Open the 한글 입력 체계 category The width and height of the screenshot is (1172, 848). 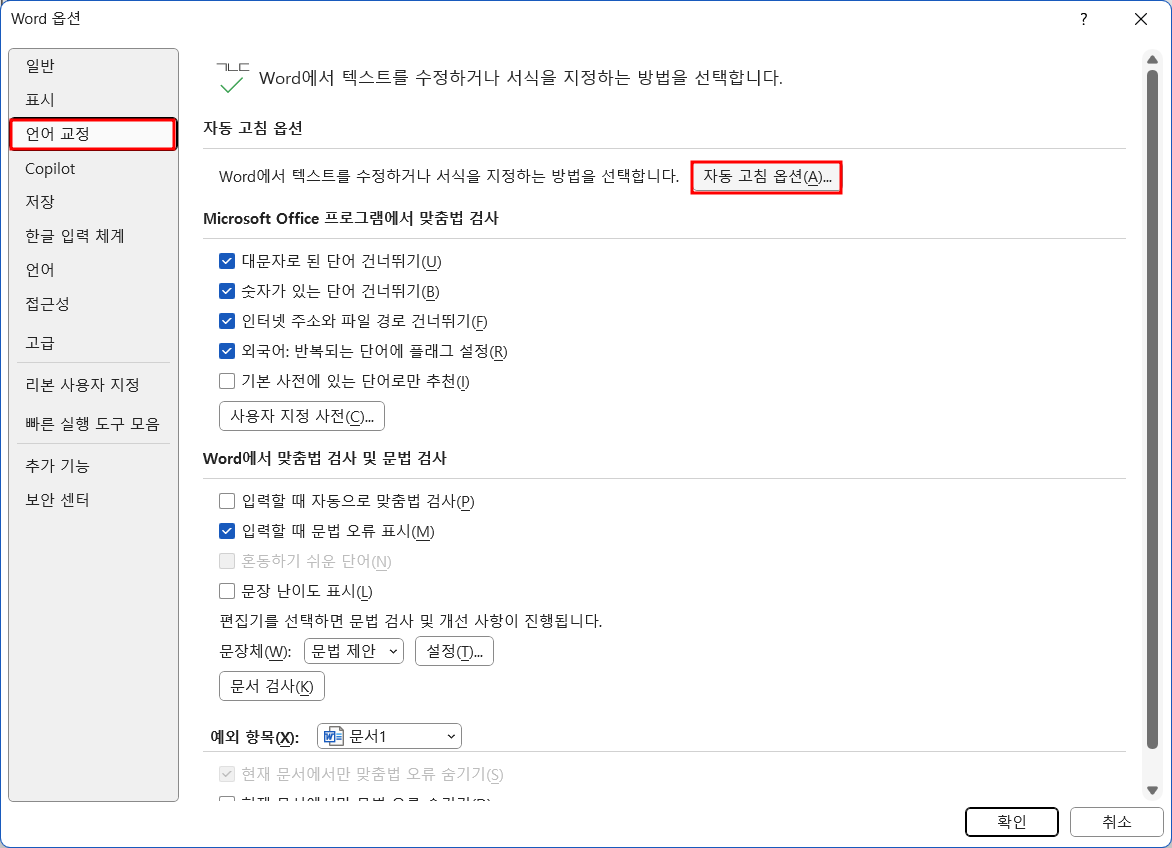pos(93,236)
